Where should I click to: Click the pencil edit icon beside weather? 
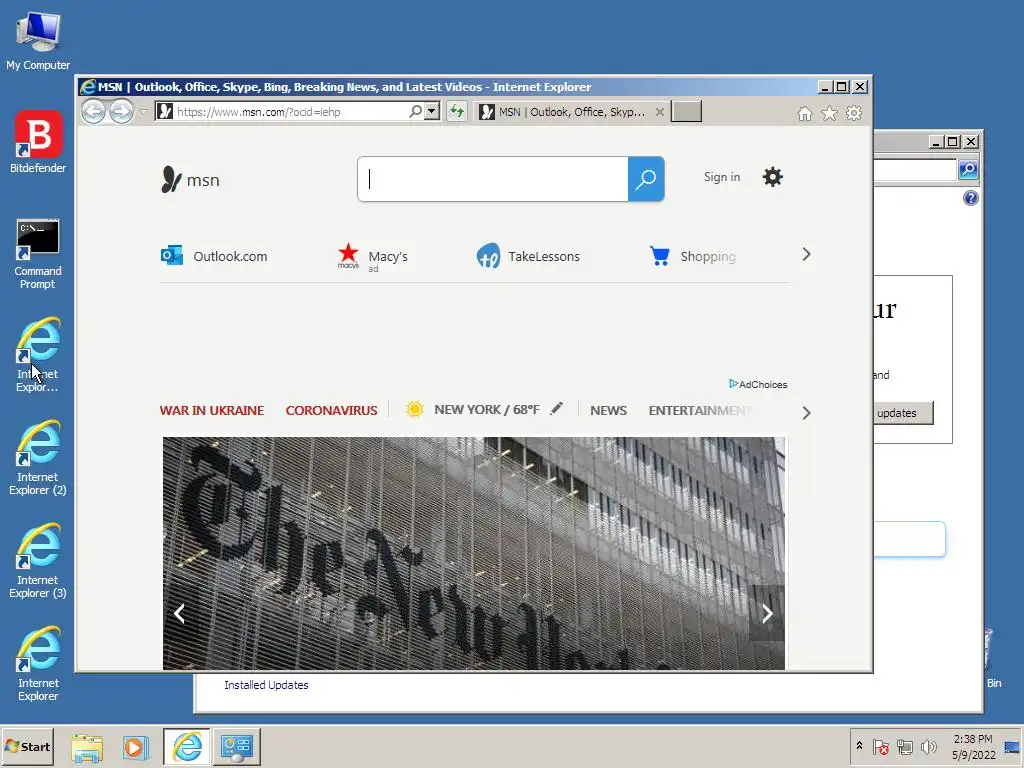click(x=556, y=409)
